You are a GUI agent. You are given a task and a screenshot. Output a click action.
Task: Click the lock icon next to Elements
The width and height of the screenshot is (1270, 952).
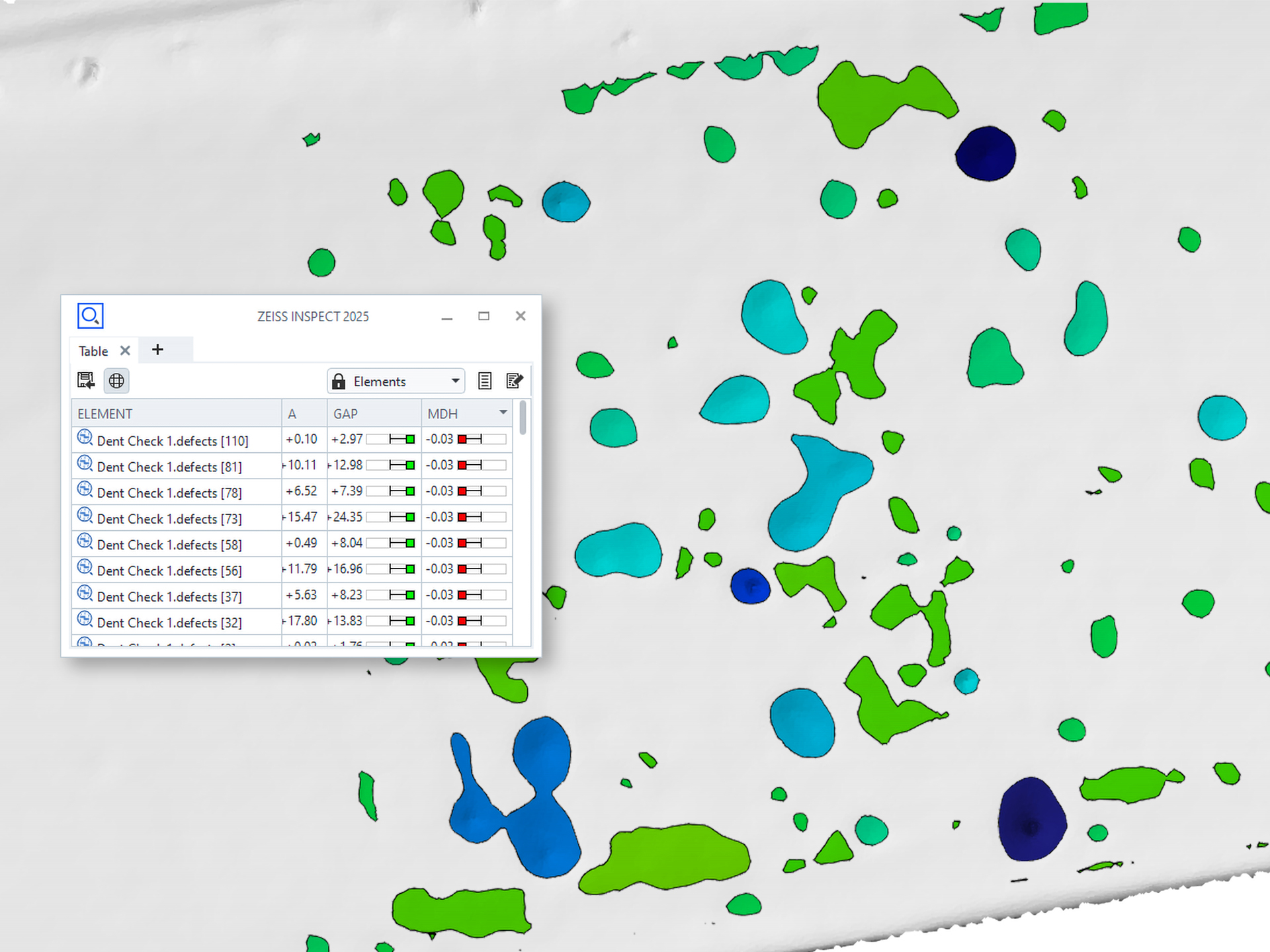[340, 381]
